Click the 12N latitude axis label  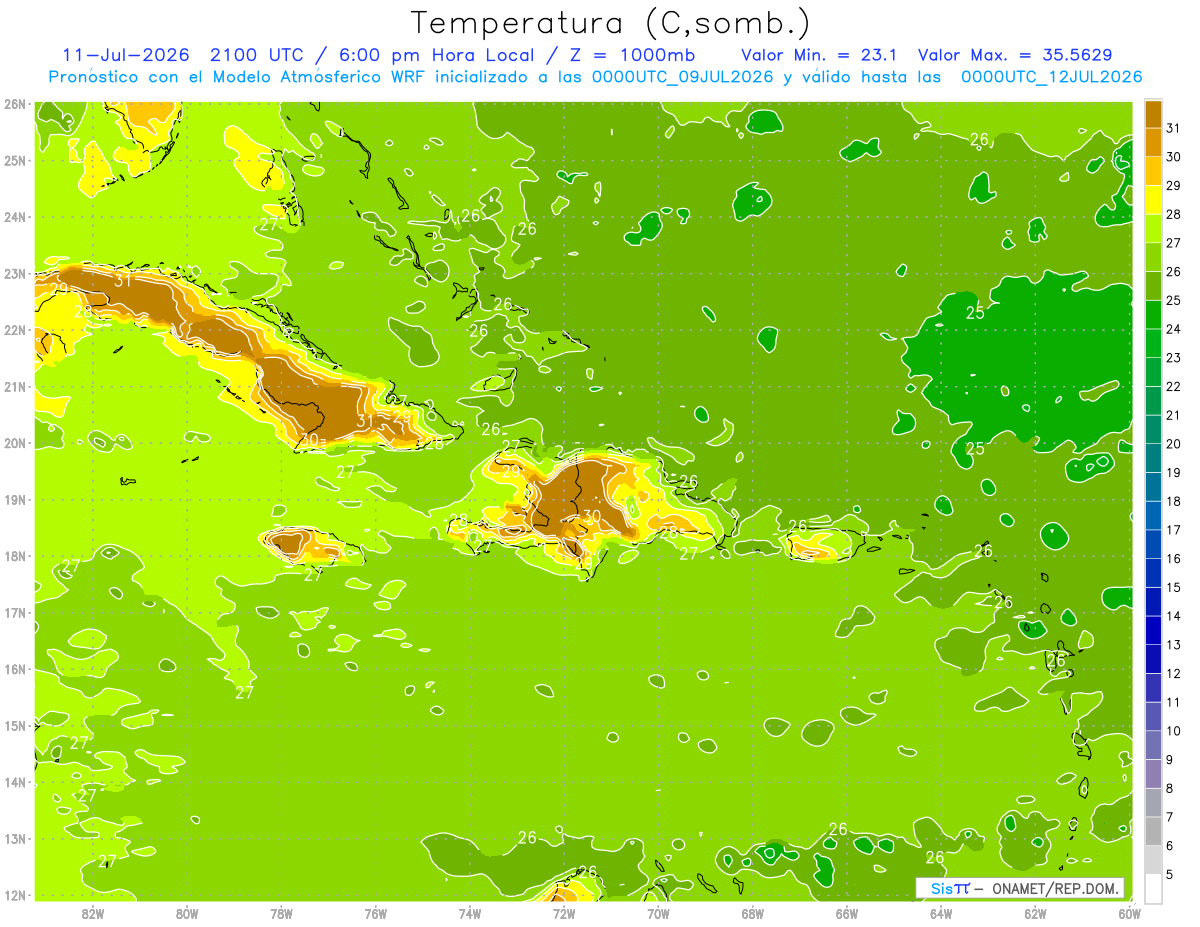coord(15,895)
